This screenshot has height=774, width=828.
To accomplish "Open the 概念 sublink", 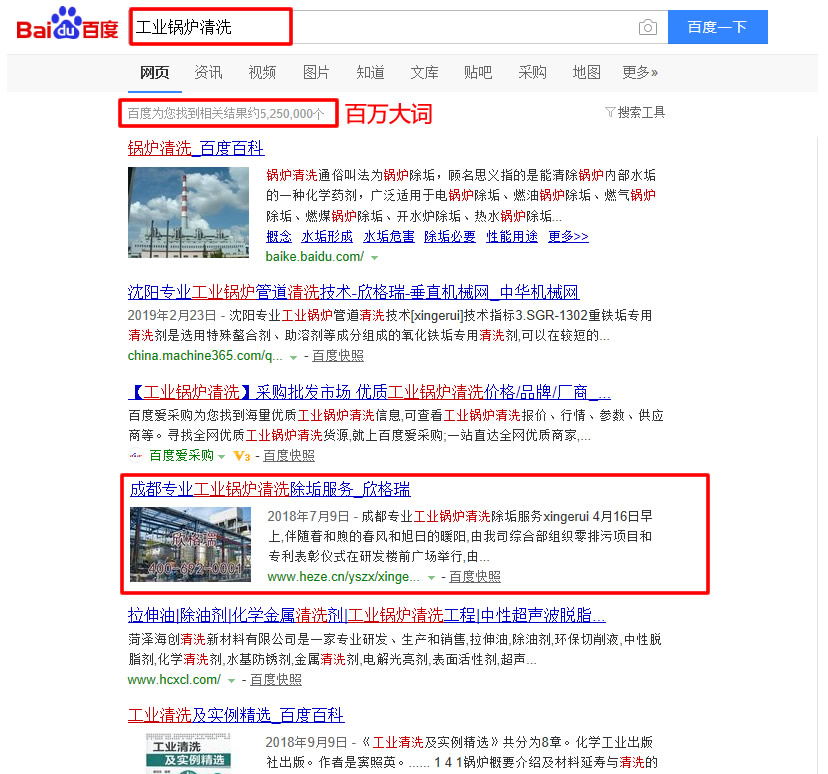I will click(x=279, y=237).
